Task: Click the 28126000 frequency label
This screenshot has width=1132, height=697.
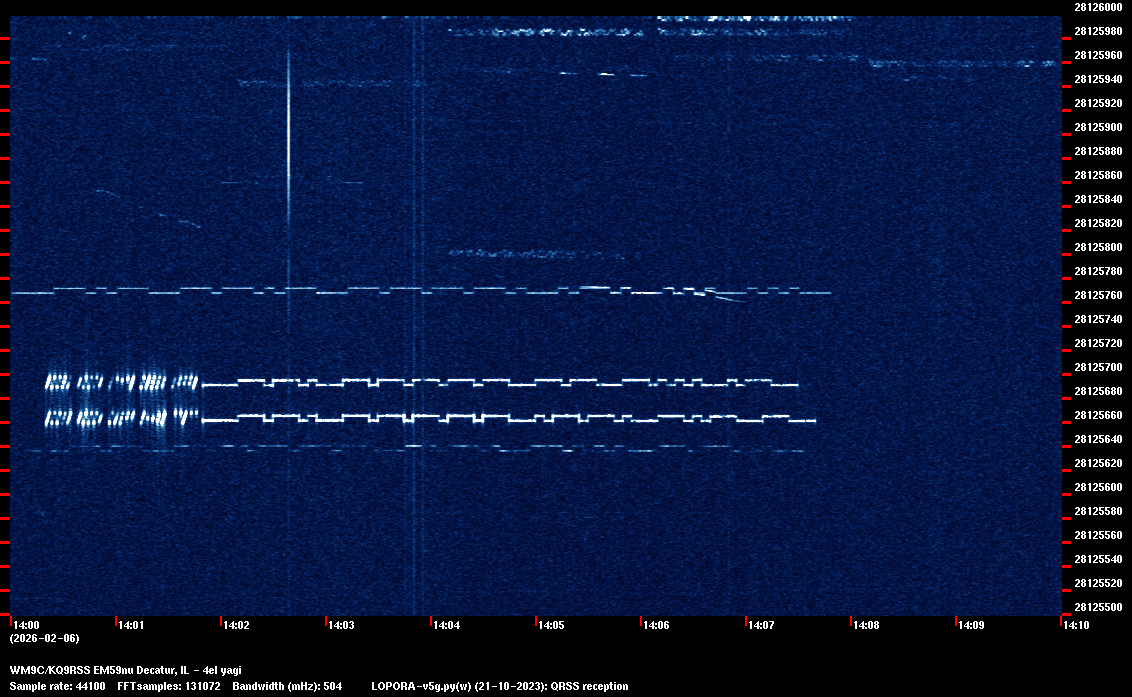Action: (1097, 7)
